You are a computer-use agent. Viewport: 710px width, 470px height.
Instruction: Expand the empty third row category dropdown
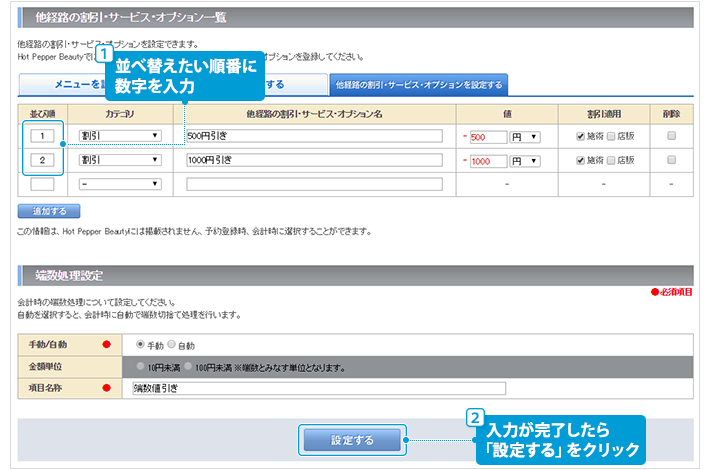tap(120, 184)
